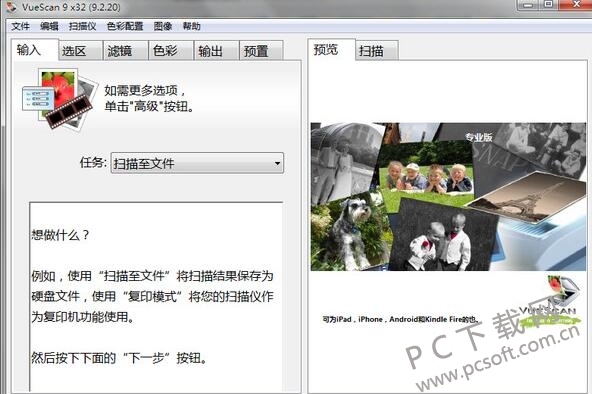
Task: Open the 文件 menu
Action: click(20, 26)
